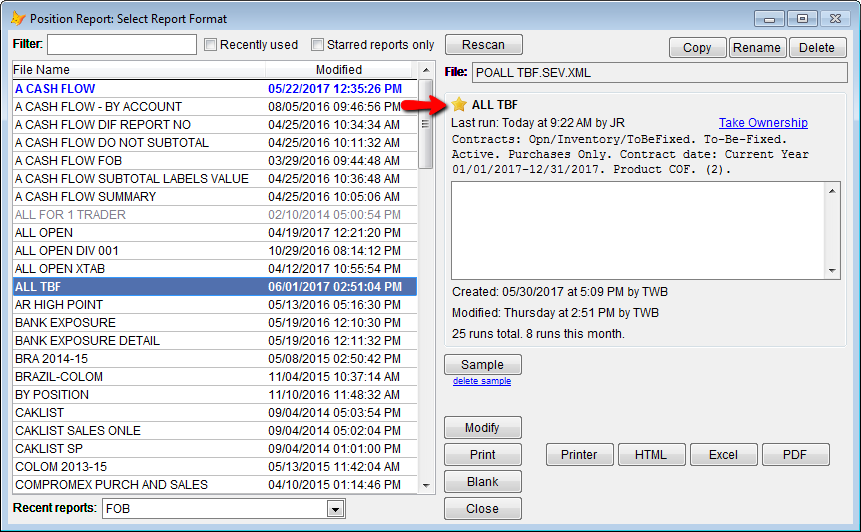Select the CAKLIST SALES ONLE row

pyautogui.click(x=215, y=431)
